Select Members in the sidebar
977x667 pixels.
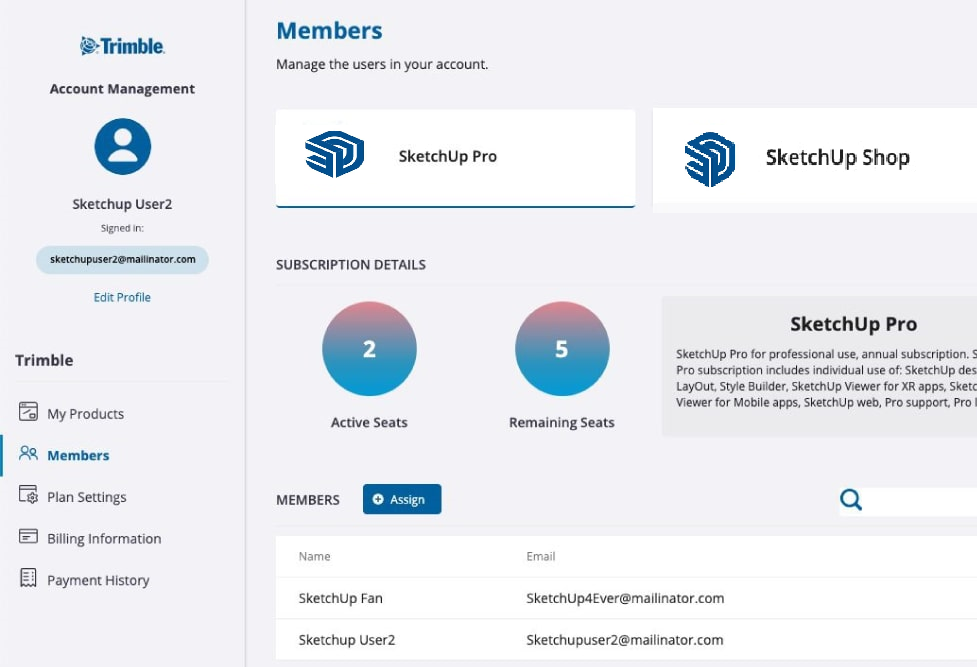click(78, 456)
